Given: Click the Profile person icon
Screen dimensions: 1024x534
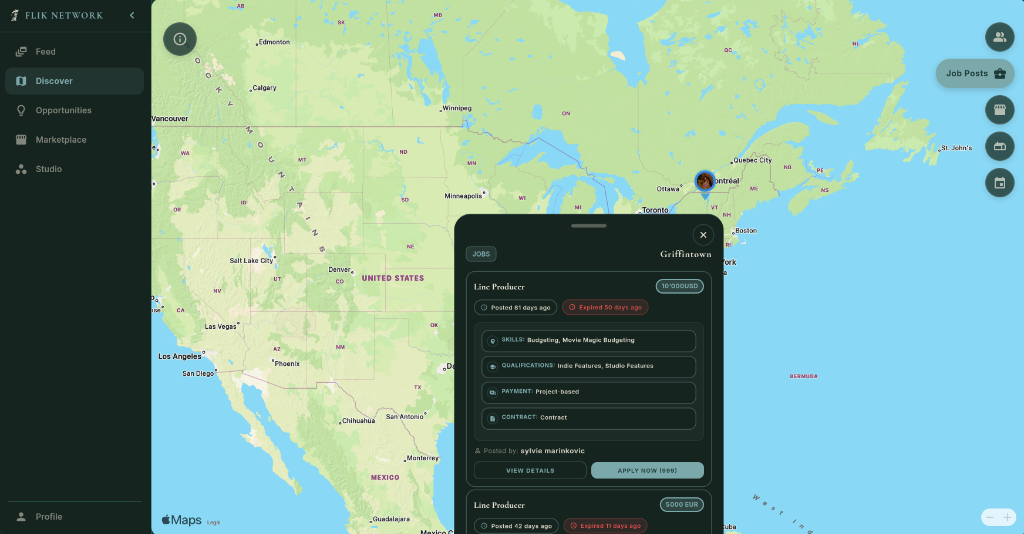Looking at the screenshot, I should 21,516.
